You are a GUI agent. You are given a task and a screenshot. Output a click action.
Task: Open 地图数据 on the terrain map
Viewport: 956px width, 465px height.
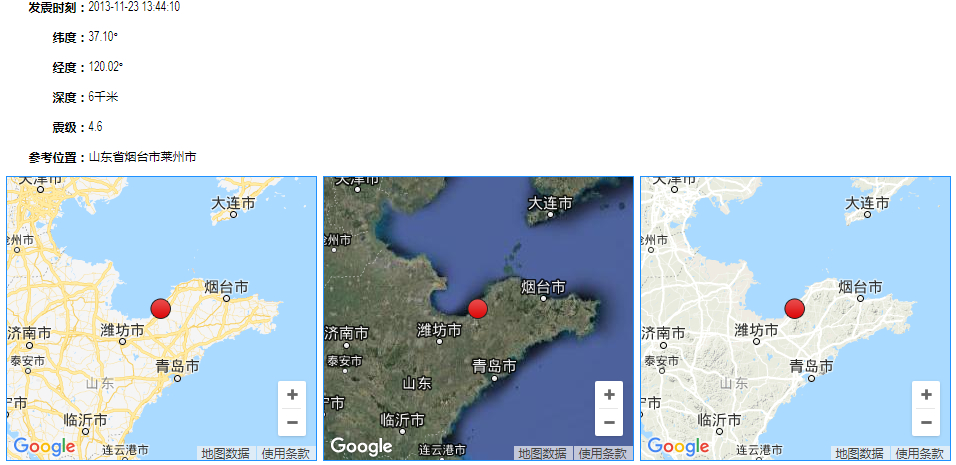(860, 453)
